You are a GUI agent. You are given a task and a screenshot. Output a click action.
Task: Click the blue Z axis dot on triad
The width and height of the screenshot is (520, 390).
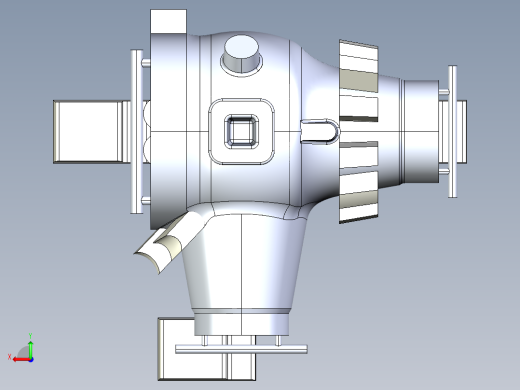click(31, 360)
